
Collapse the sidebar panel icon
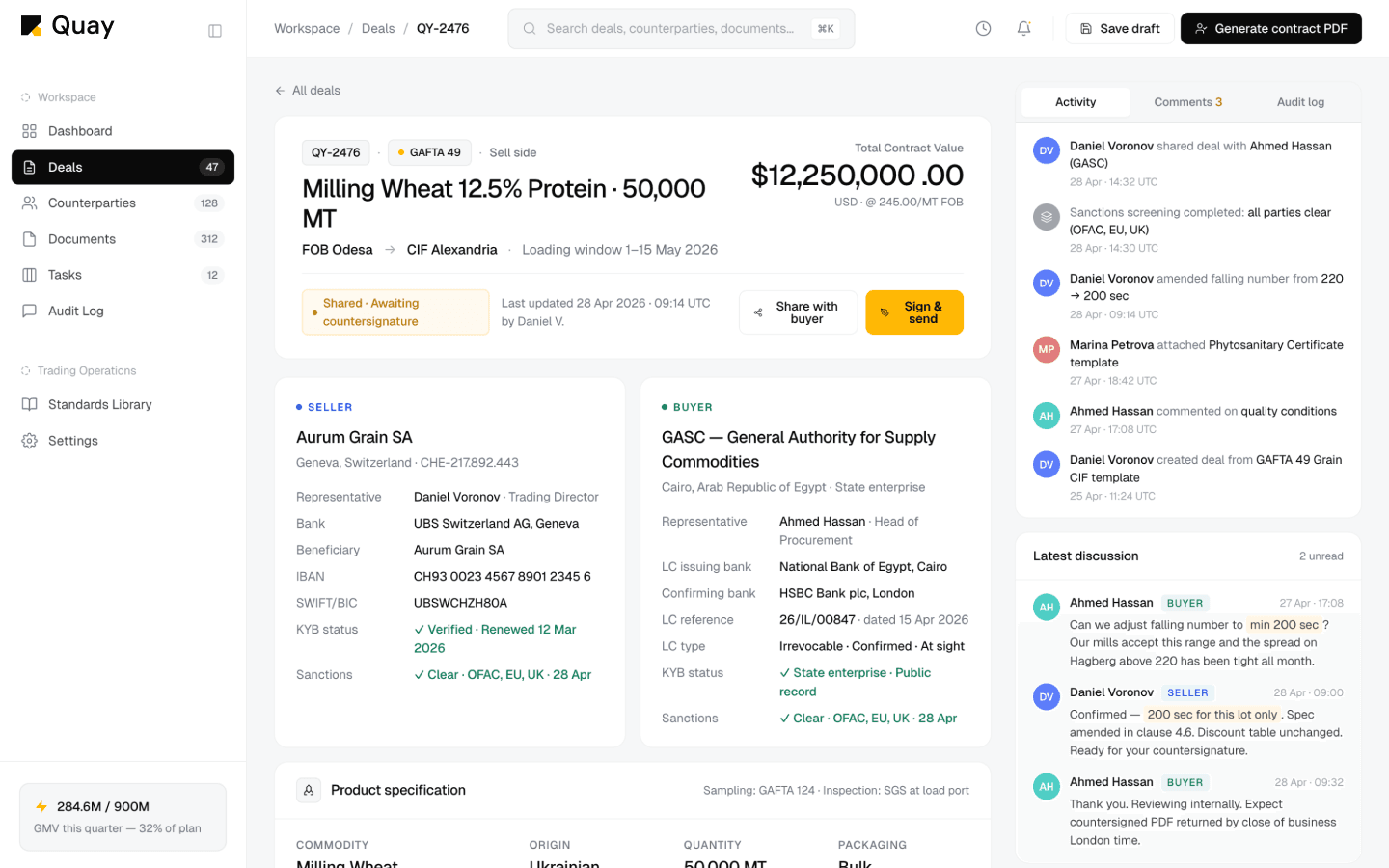(x=215, y=31)
